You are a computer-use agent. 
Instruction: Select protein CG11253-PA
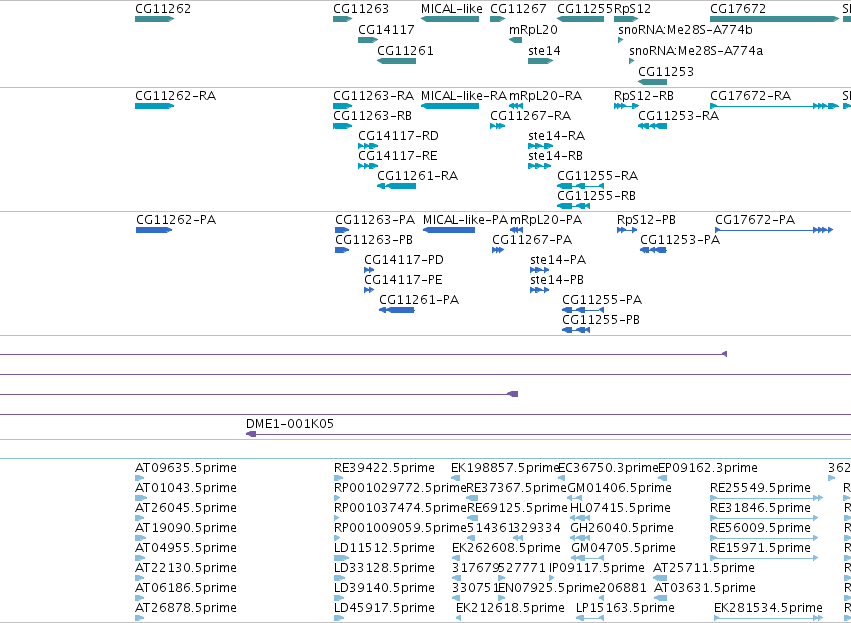pyautogui.click(x=653, y=250)
